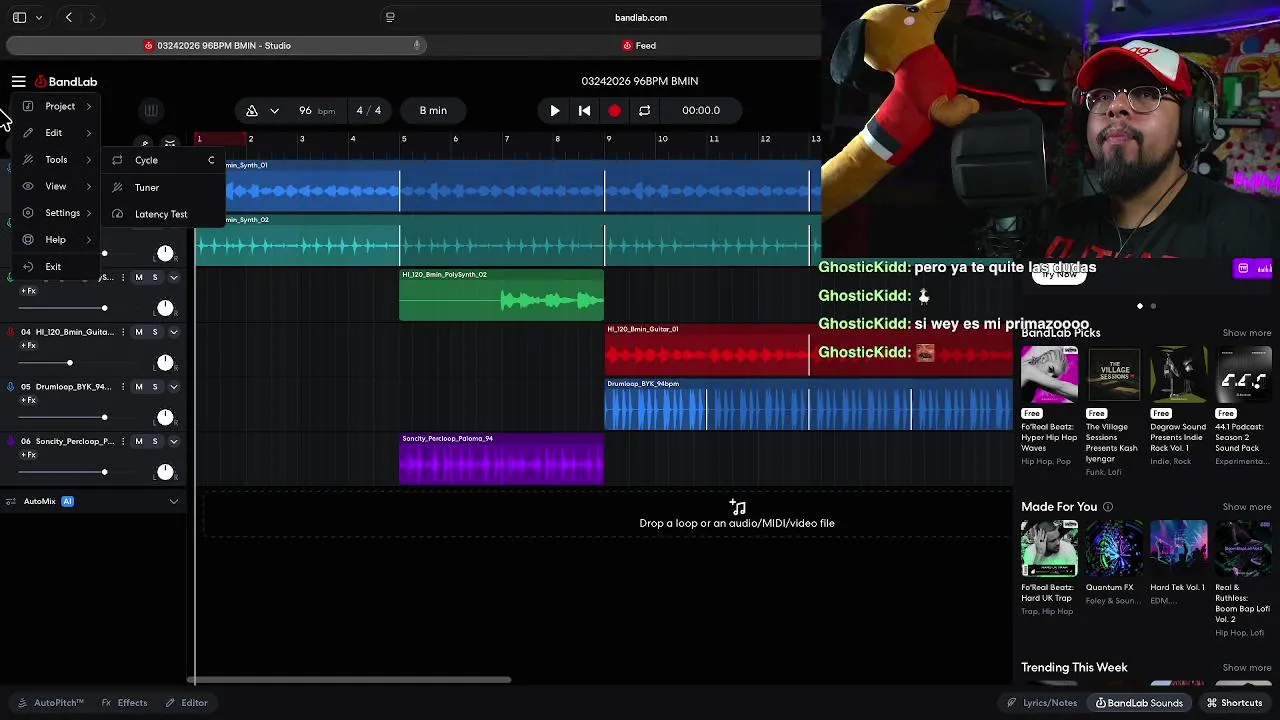Run the Latency Test

pos(163,214)
